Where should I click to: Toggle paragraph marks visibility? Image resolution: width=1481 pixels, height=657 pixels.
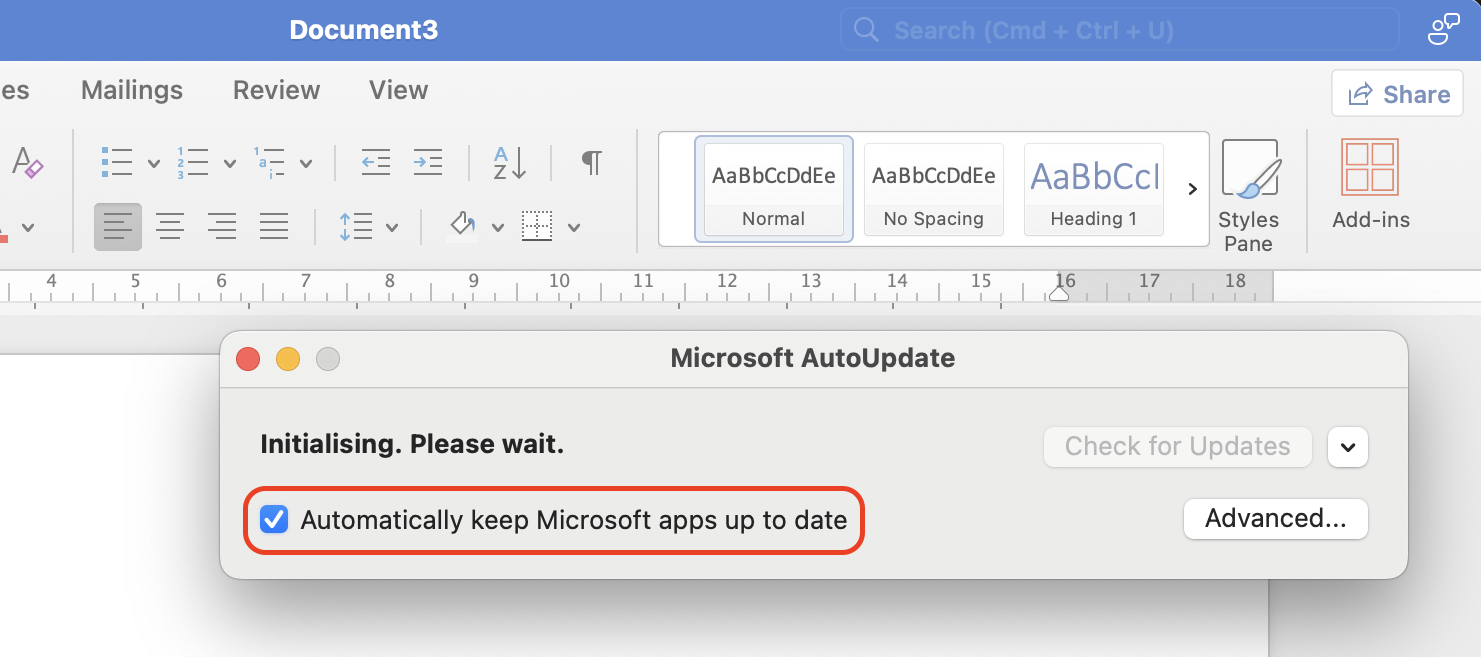coord(591,161)
